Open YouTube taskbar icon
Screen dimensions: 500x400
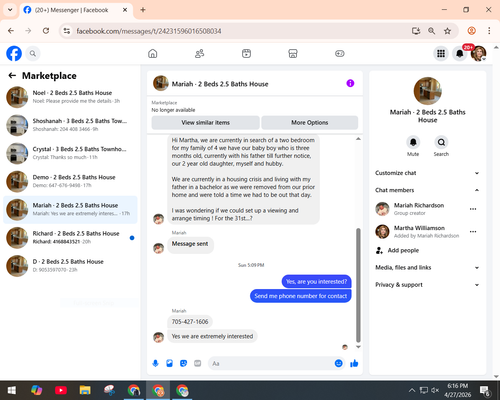(x=61, y=390)
